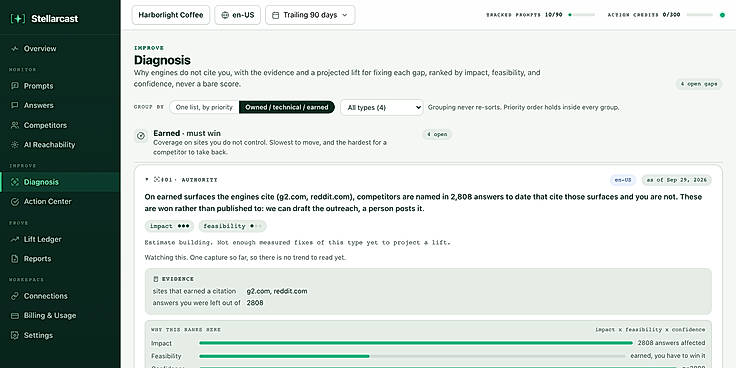Open the Prompts page
Screen dimensions: 736x368
click(x=60, y=86)
